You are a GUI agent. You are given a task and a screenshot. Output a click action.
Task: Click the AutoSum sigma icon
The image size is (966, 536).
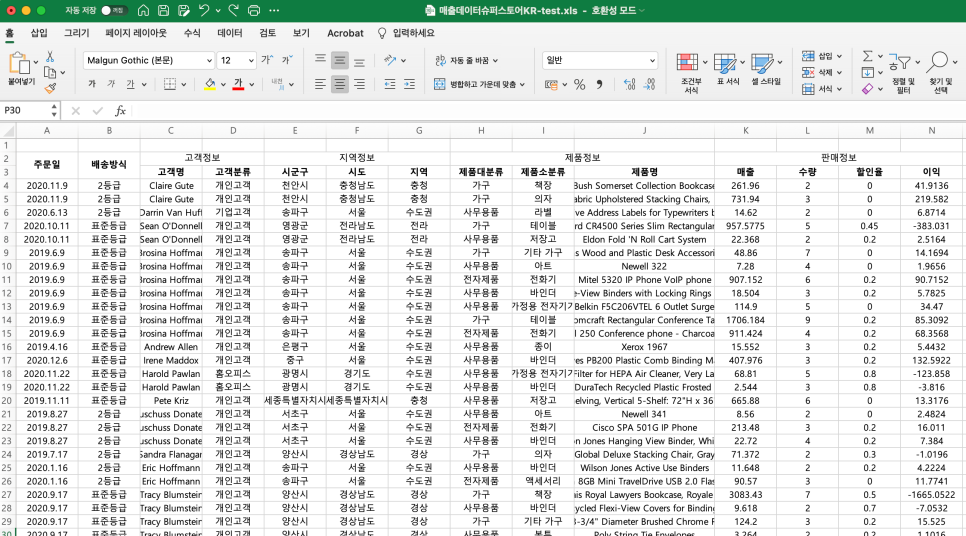[867, 56]
